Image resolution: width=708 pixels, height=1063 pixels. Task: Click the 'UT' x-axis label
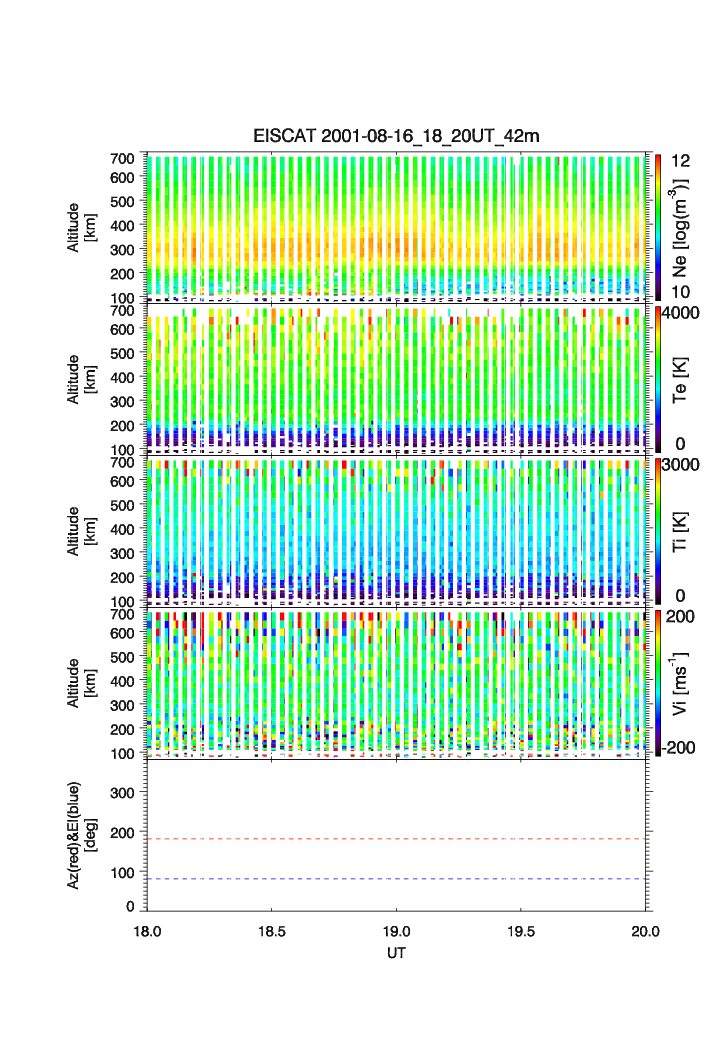tap(396, 952)
